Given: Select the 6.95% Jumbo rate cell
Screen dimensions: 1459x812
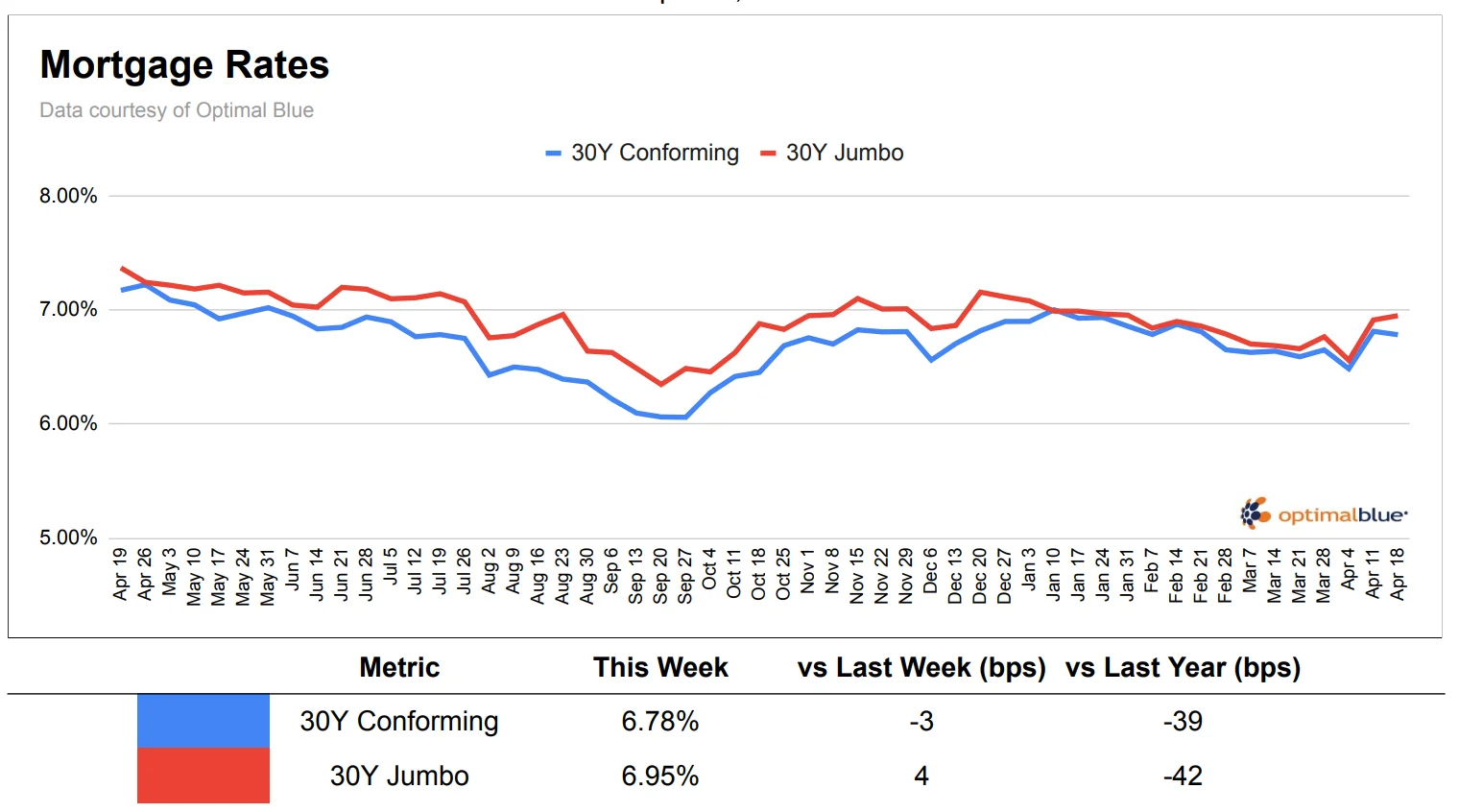Looking at the screenshot, I should coord(660,776).
